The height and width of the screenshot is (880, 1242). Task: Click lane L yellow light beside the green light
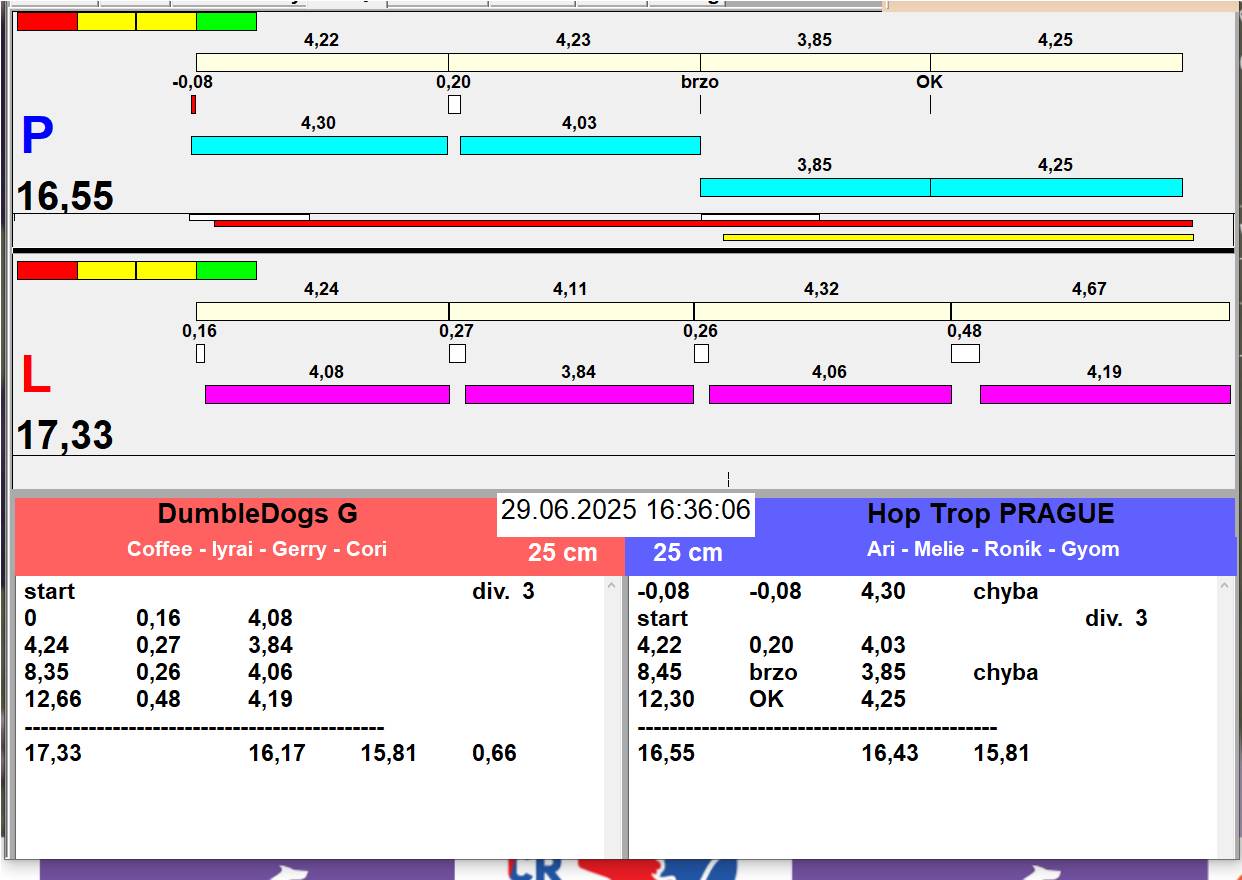[167, 270]
